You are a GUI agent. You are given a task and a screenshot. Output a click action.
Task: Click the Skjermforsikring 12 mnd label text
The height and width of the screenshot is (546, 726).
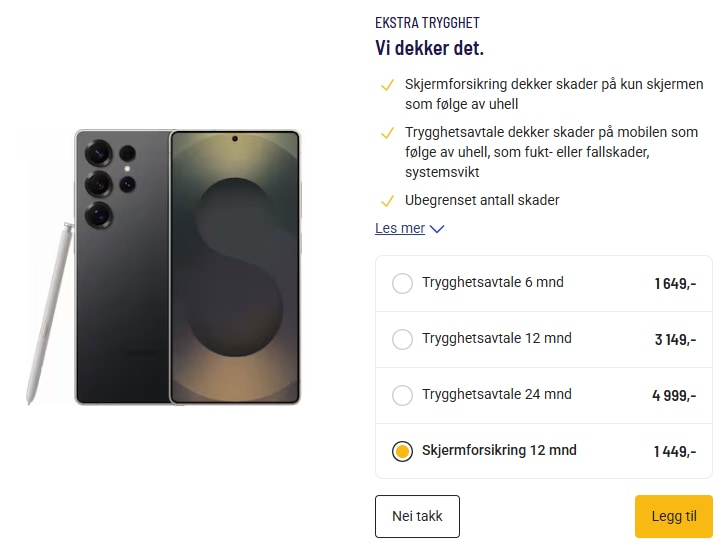(499, 450)
